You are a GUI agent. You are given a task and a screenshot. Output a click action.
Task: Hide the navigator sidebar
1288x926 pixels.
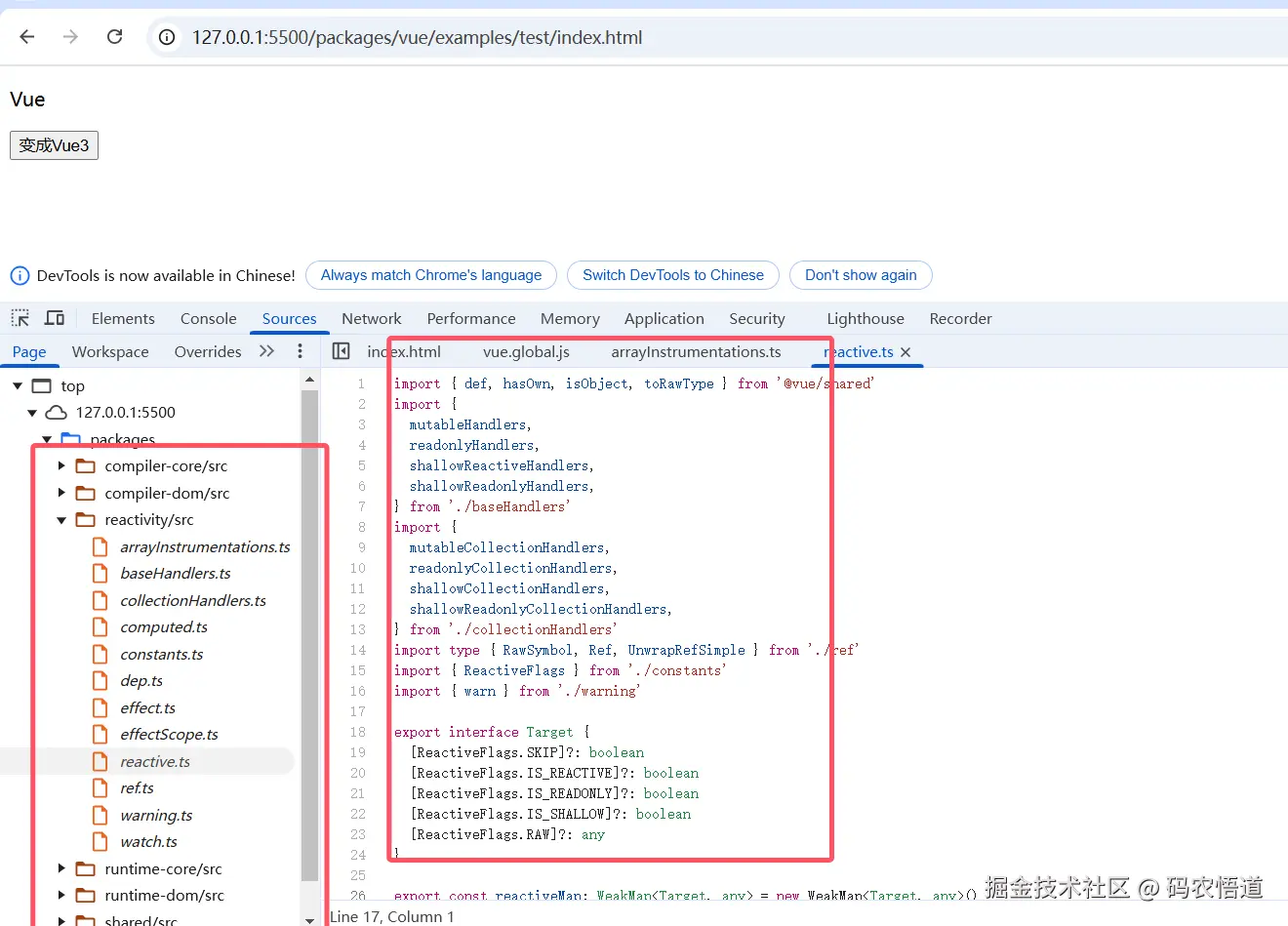[342, 351]
